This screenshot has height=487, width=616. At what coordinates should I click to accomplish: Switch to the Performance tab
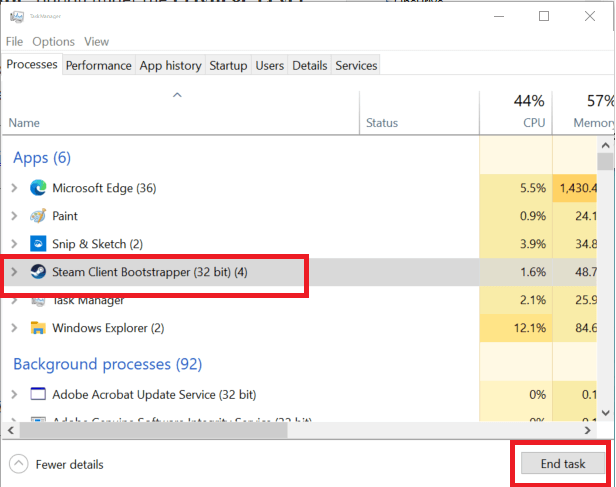coord(99,66)
